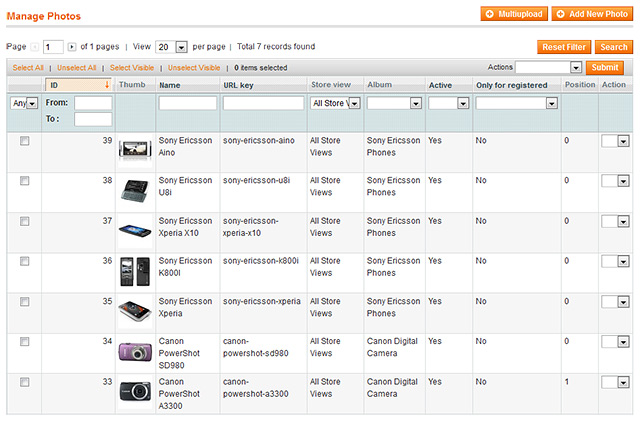Open the Actions dropdown
The image size is (640, 421).
click(x=549, y=67)
